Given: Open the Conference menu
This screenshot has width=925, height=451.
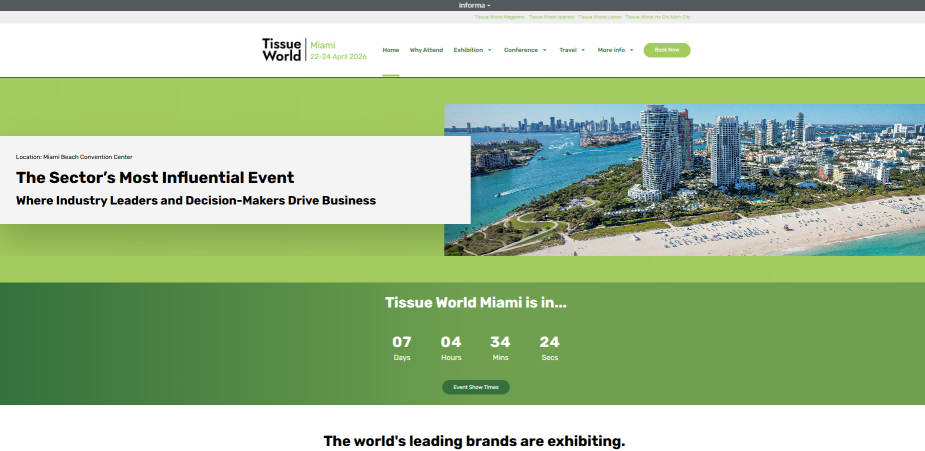Looking at the screenshot, I should pyautogui.click(x=520, y=50).
